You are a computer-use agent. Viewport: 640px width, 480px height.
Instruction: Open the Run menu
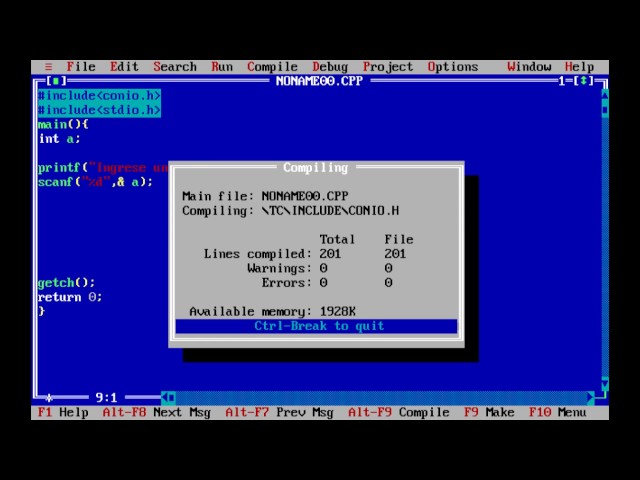pyautogui.click(x=222, y=67)
